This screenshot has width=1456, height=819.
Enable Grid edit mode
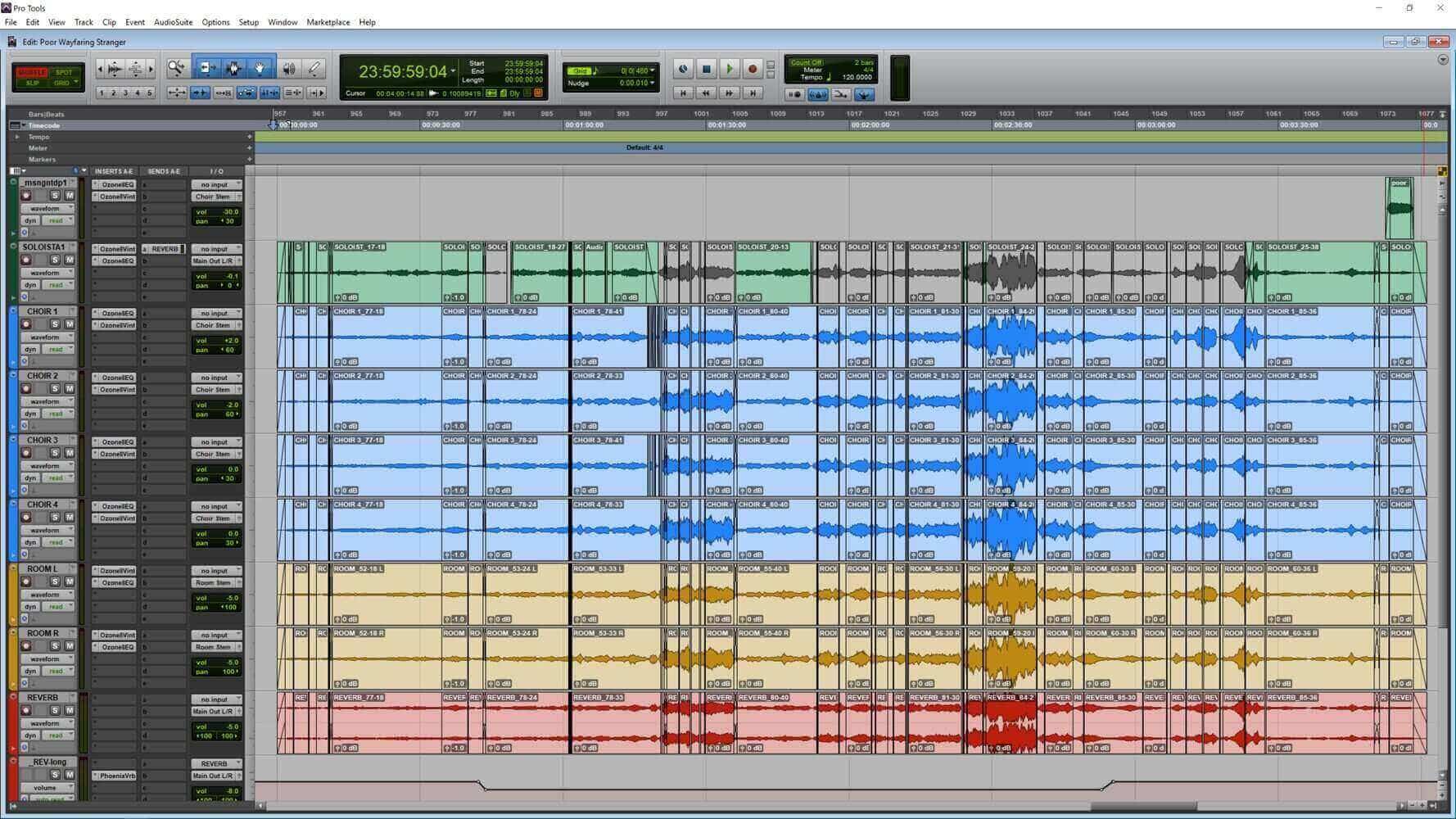tap(62, 83)
